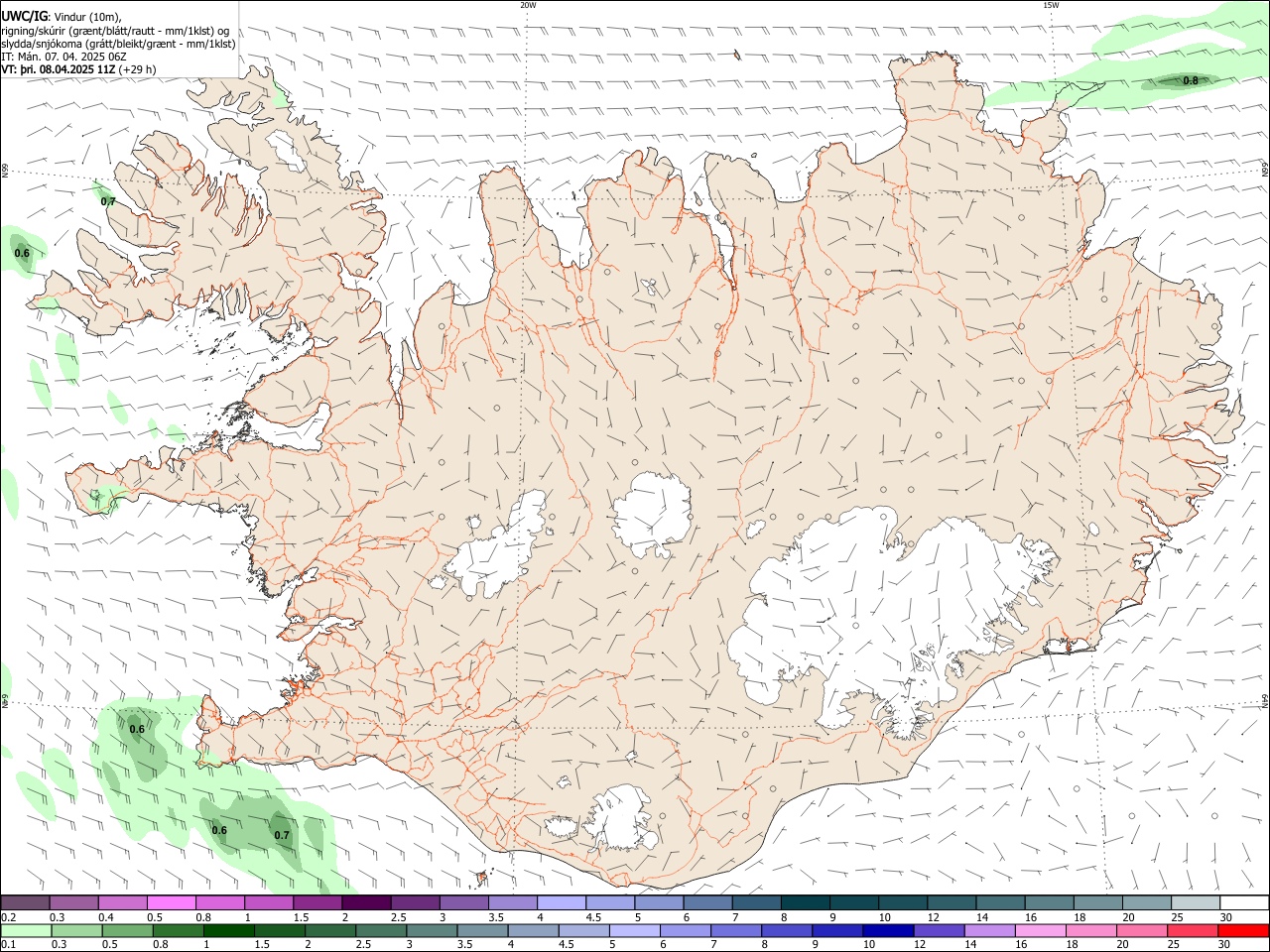Click the 0.6 value in the green patch west of the Westfjords

[22, 254]
